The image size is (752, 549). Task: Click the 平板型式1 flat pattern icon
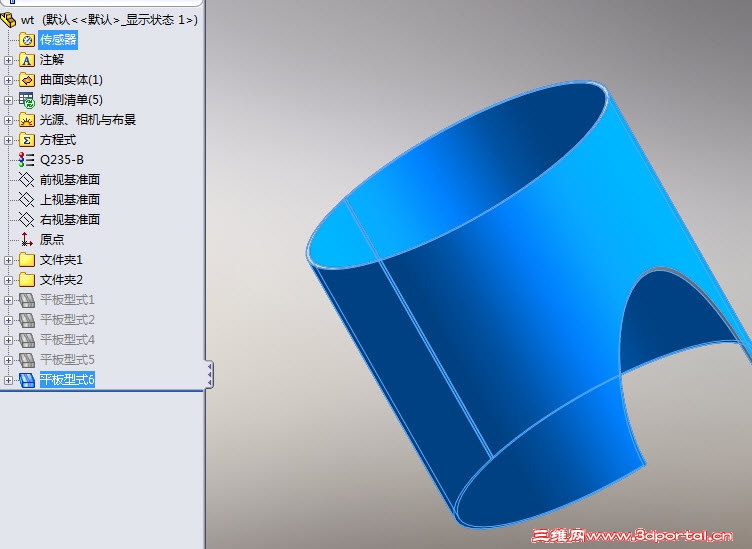point(27,300)
